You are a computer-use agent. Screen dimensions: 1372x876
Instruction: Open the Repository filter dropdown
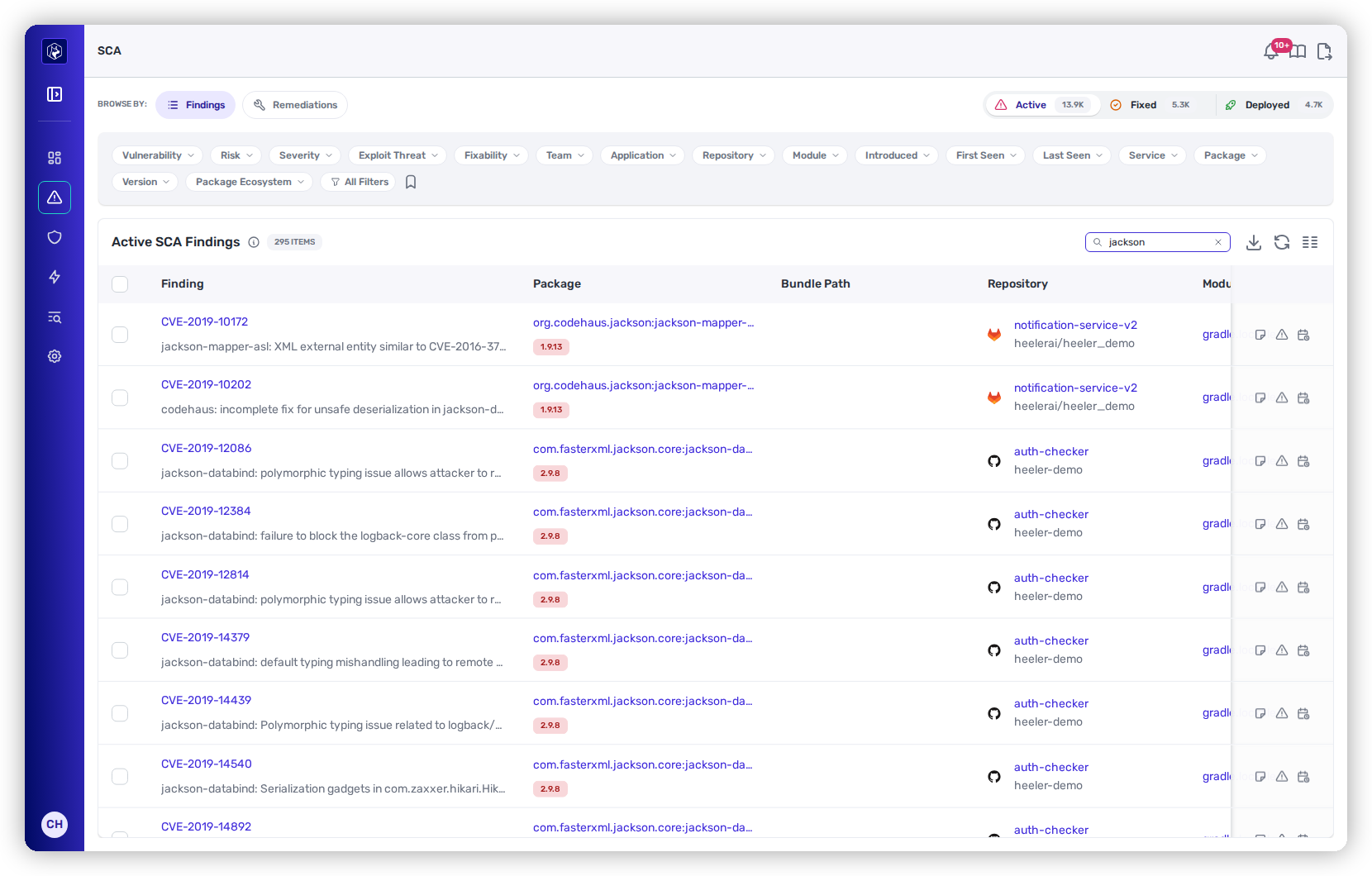point(733,155)
